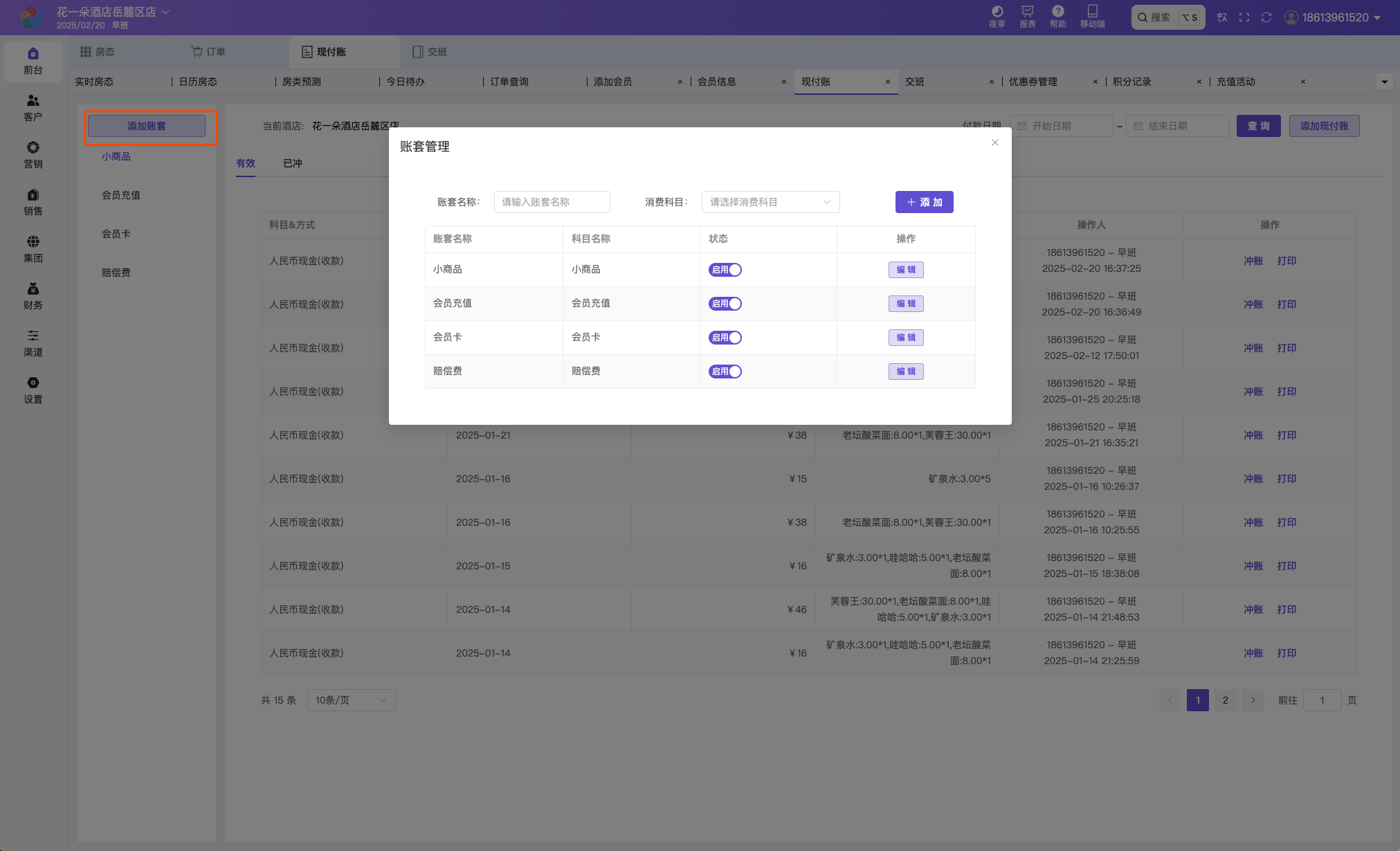Image resolution: width=1400 pixels, height=851 pixels.
Task: Toggle fullscreen mode icon
Action: [1244, 17]
